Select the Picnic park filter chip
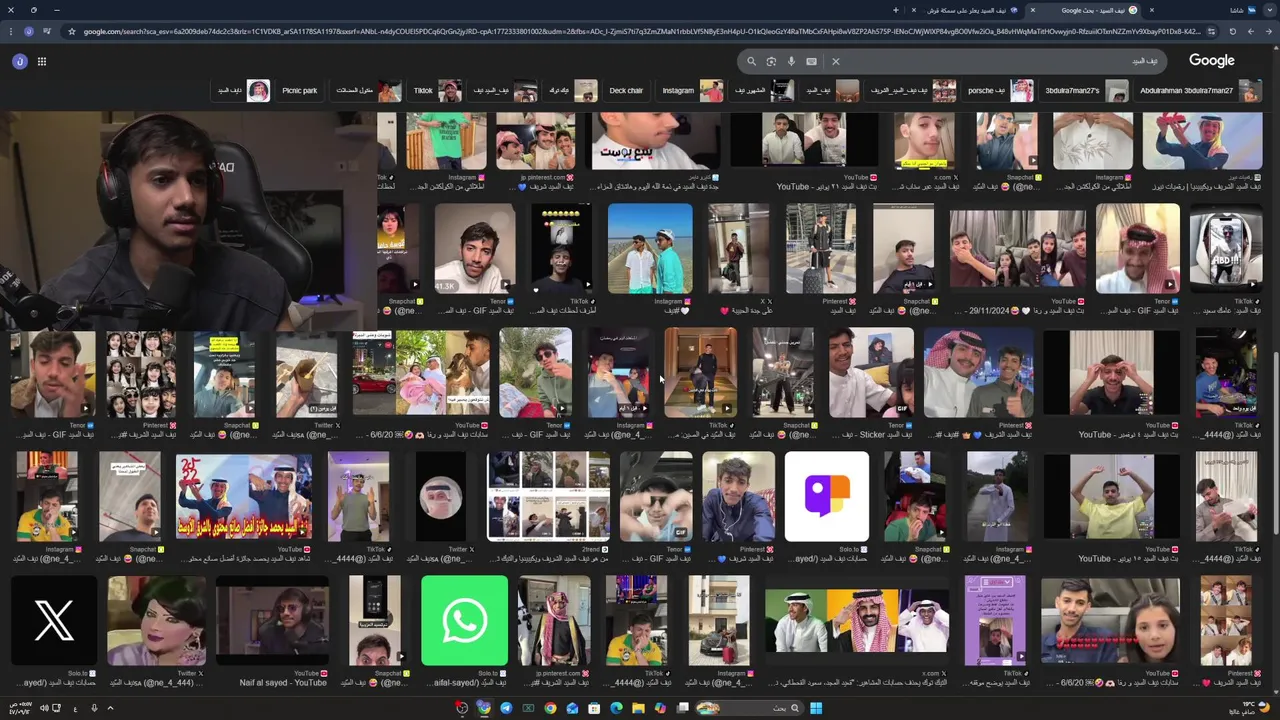Image resolution: width=1280 pixels, height=720 pixels. pos(299,91)
